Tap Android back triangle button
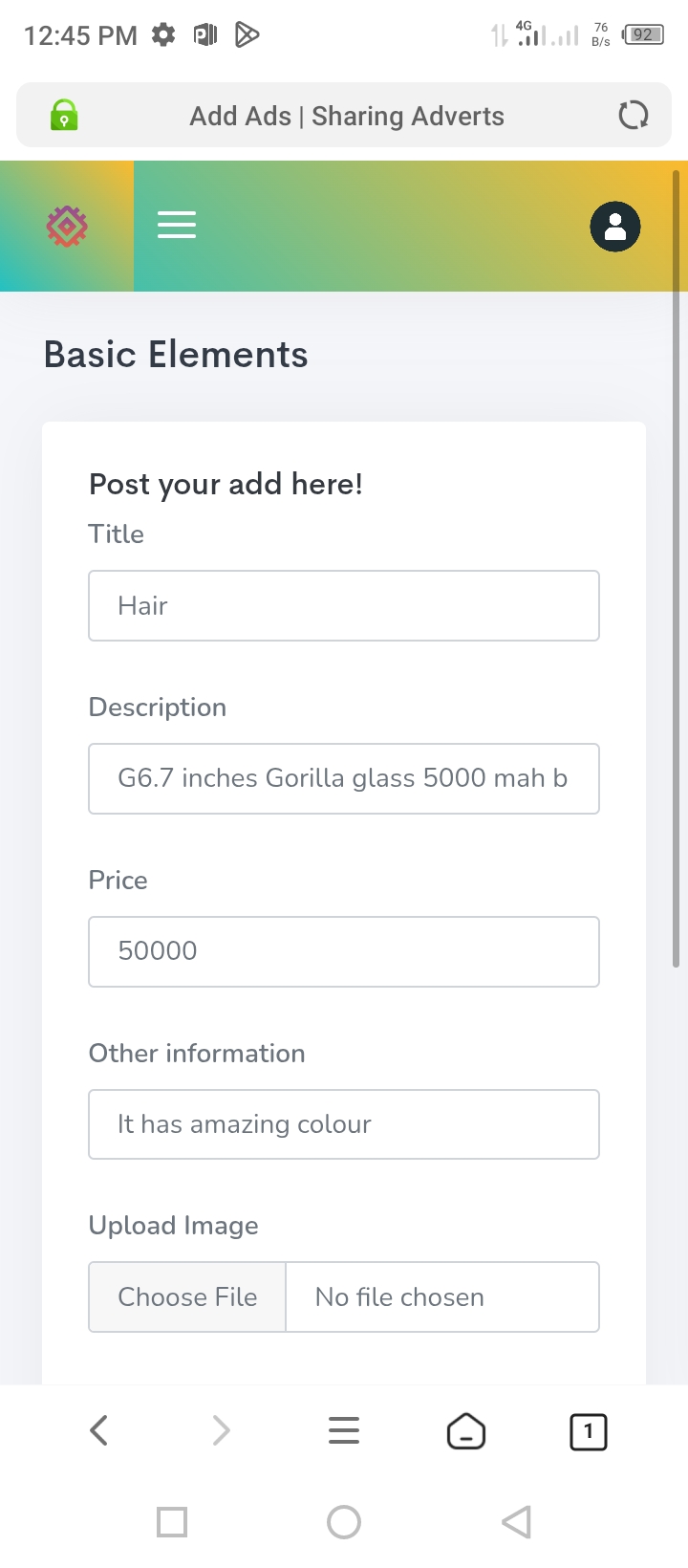 pyautogui.click(x=516, y=1522)
